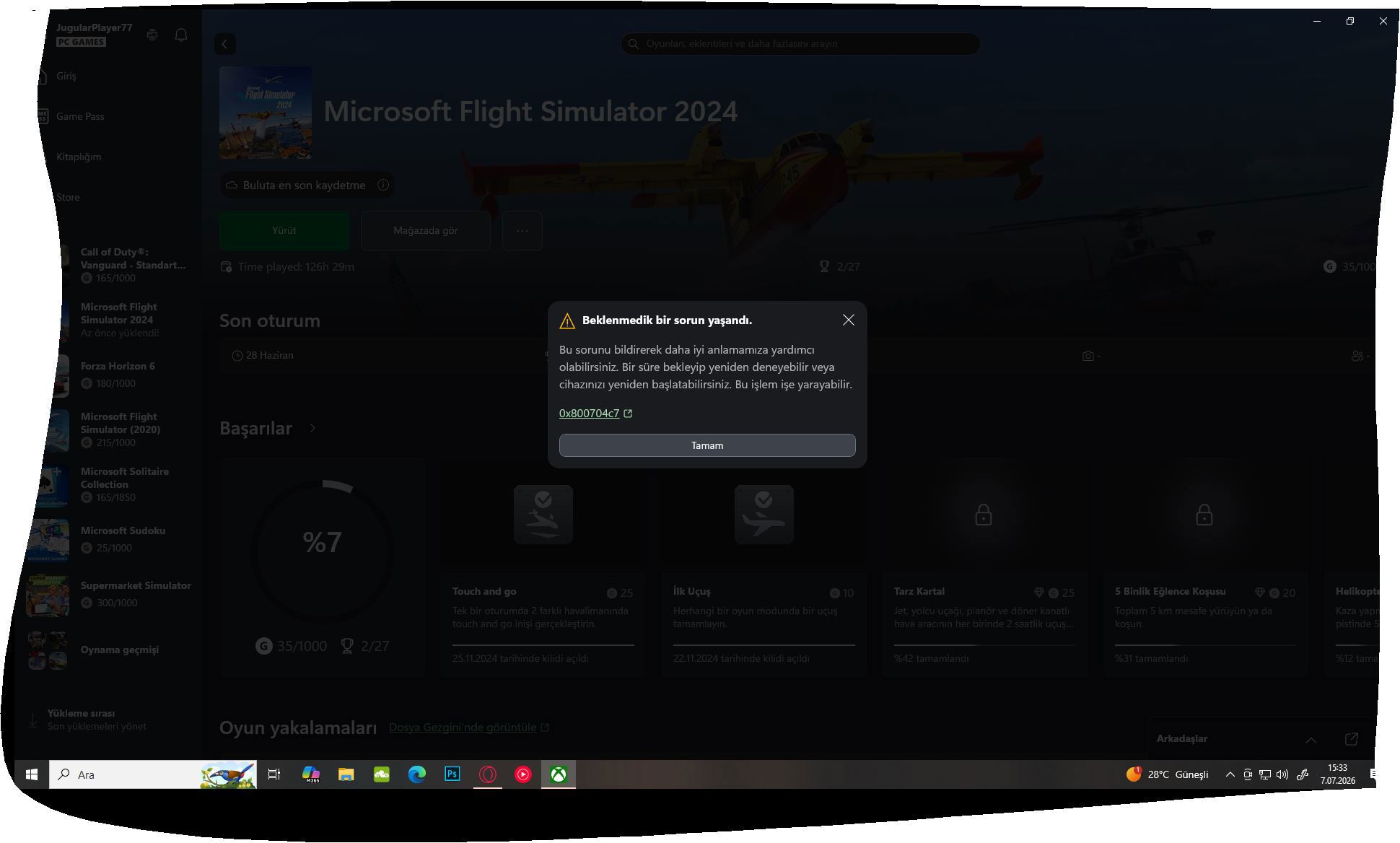Expand Başarılar with the chevron arrow
1400x843 pixels.
click(x=312, y=428)
